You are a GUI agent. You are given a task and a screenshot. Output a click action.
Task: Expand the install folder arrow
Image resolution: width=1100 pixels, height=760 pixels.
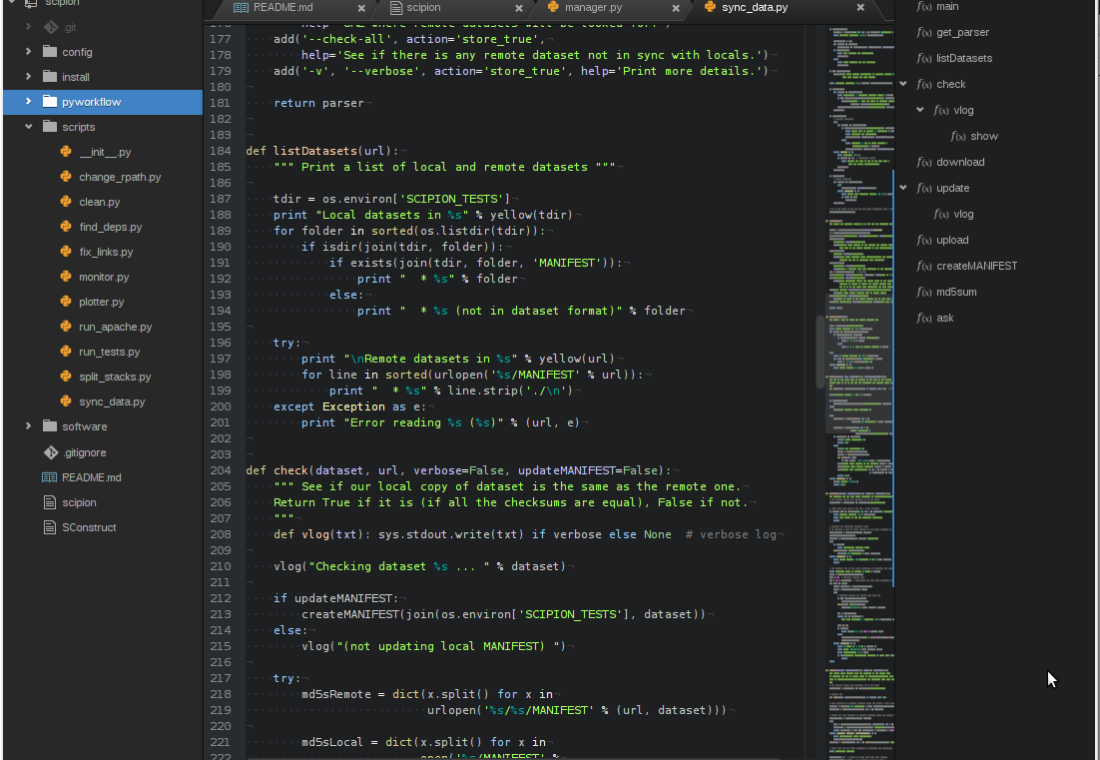click(28, 76)
